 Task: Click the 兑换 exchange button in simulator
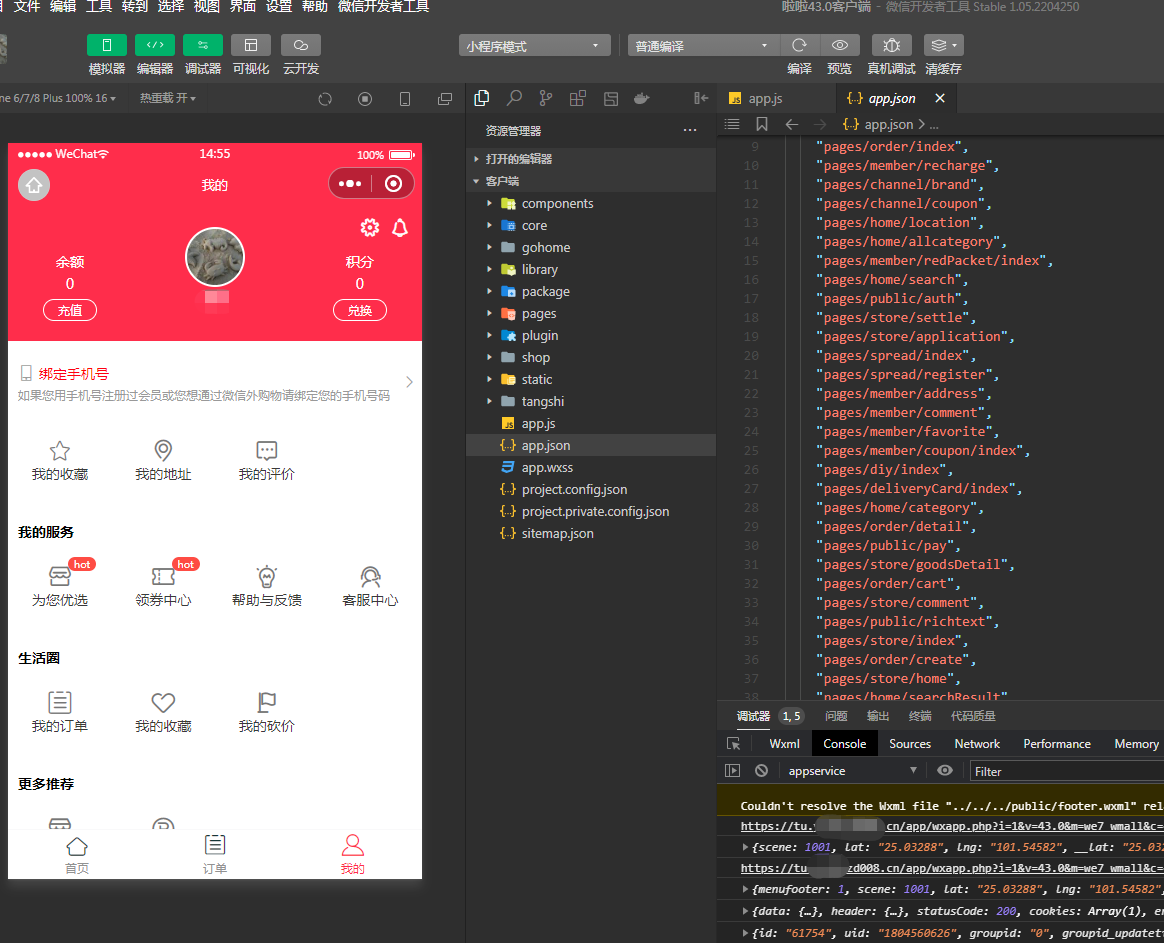[359, 310]
